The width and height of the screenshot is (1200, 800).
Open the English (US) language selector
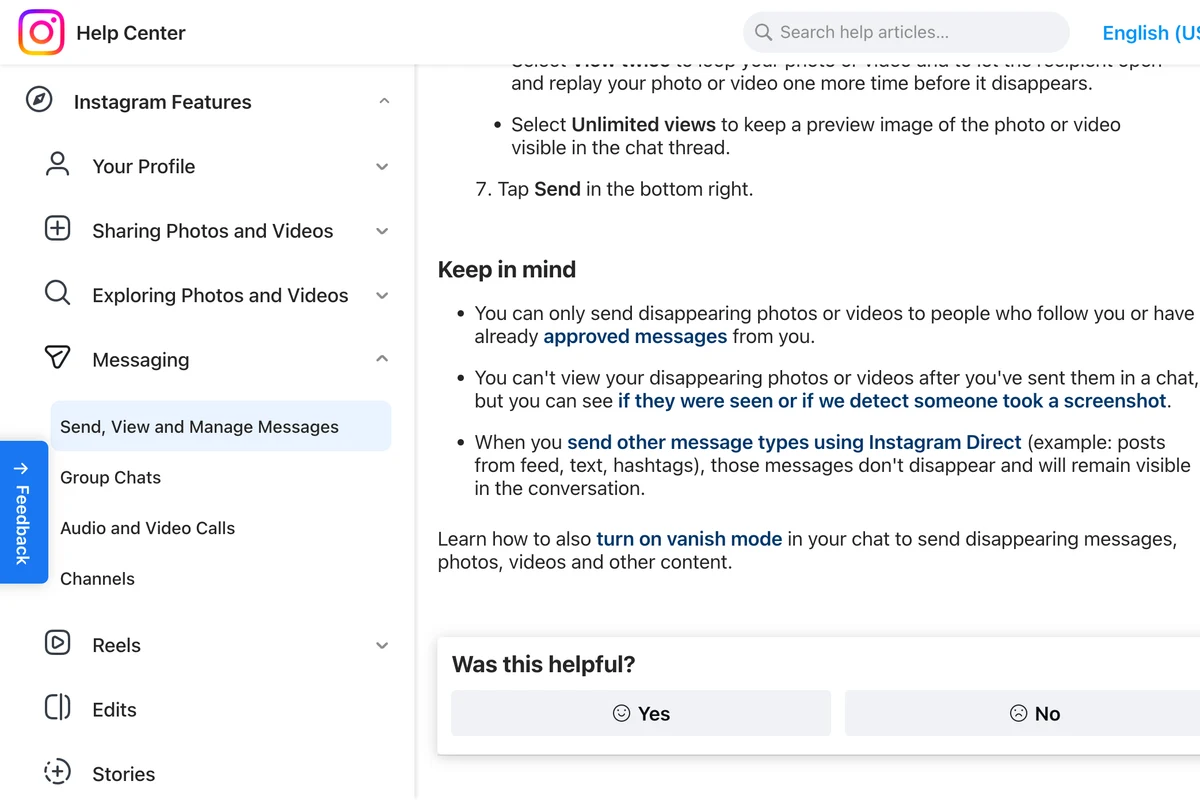pos(1150,33)
